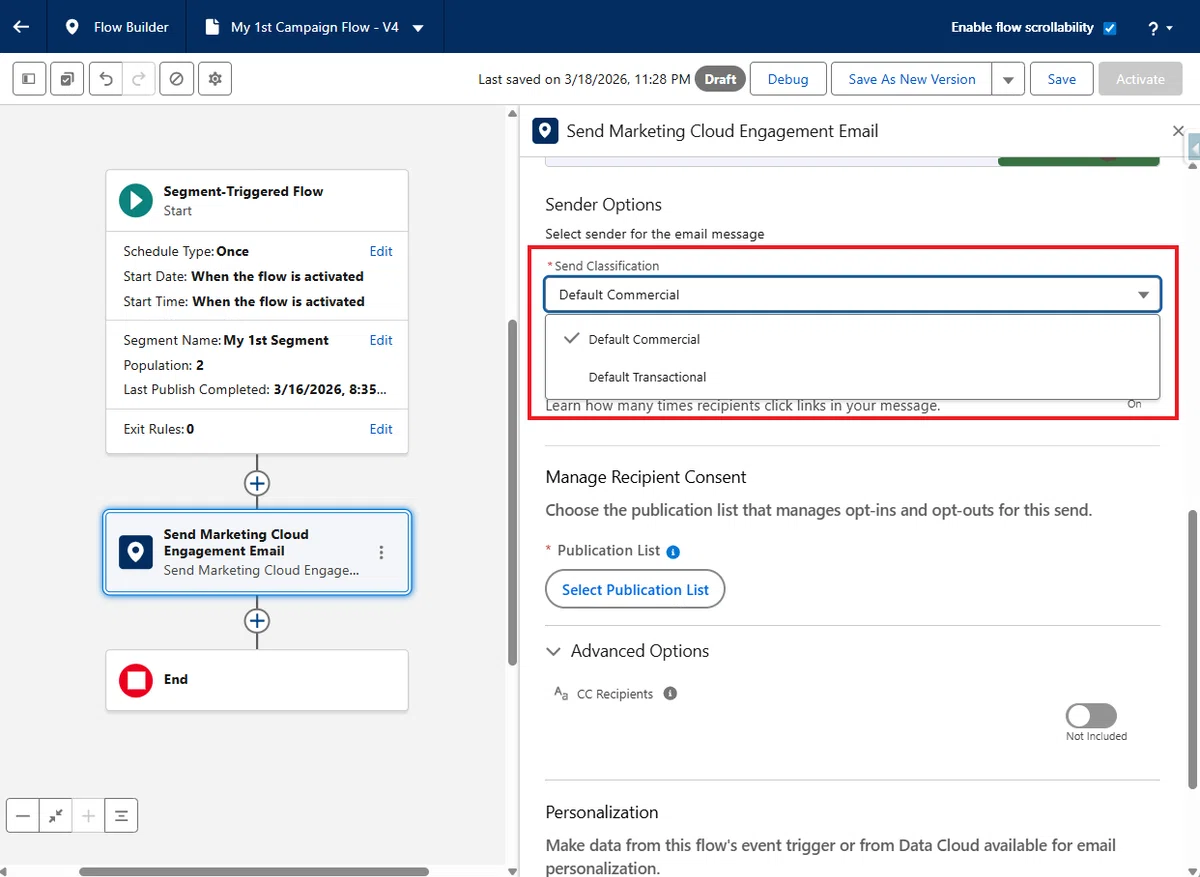
Task: Click the Send Email node icon
Action: pyautogui.click(x=135, y=552)
